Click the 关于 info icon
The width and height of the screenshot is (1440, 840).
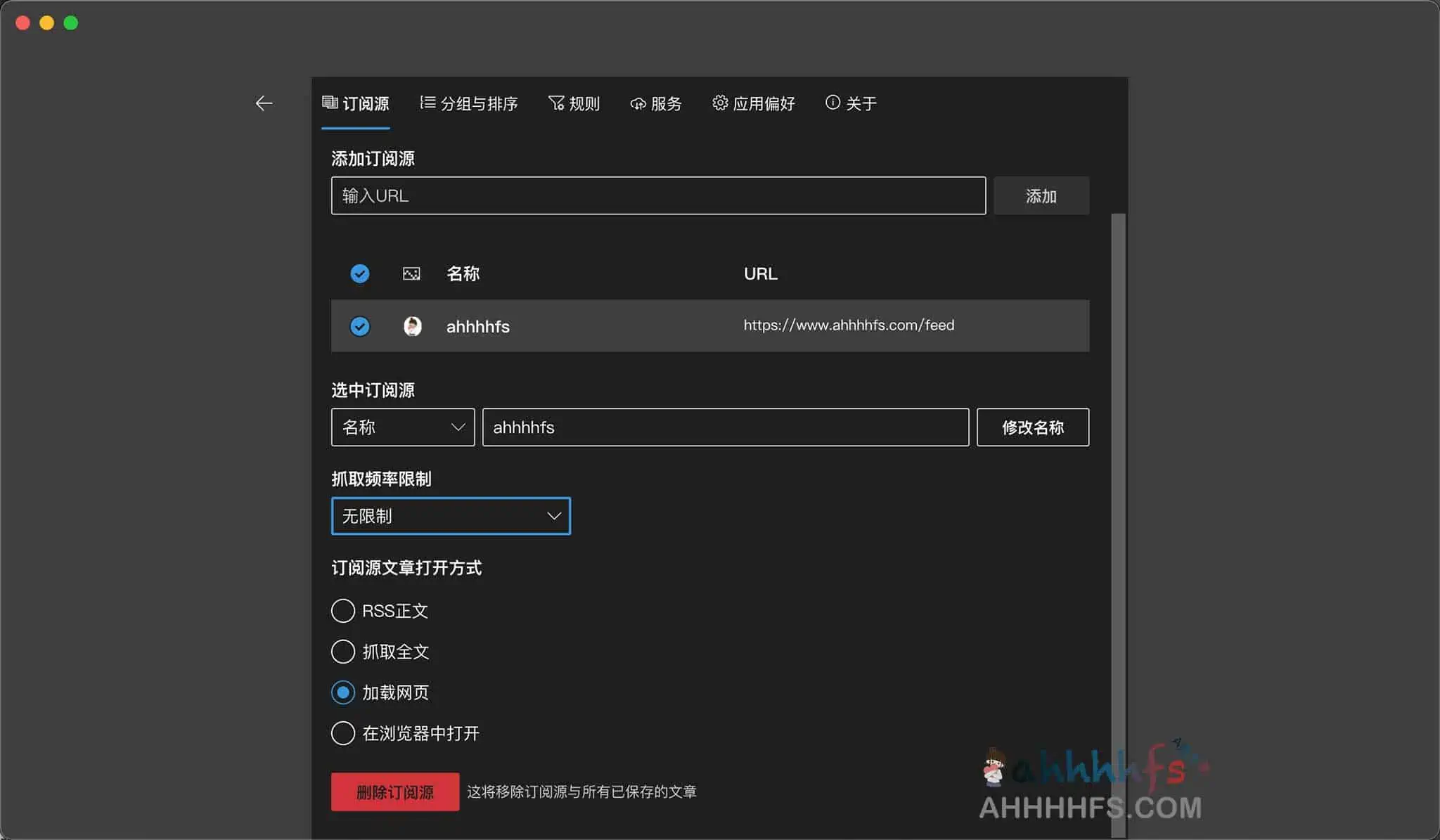pyautogui.click(x=832, y=102)
